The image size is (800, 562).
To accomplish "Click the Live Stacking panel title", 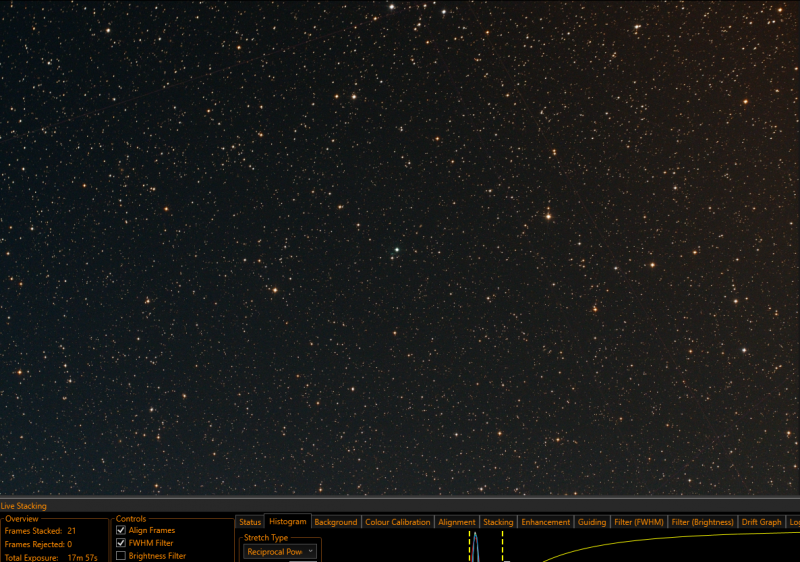I will (23, 506).
